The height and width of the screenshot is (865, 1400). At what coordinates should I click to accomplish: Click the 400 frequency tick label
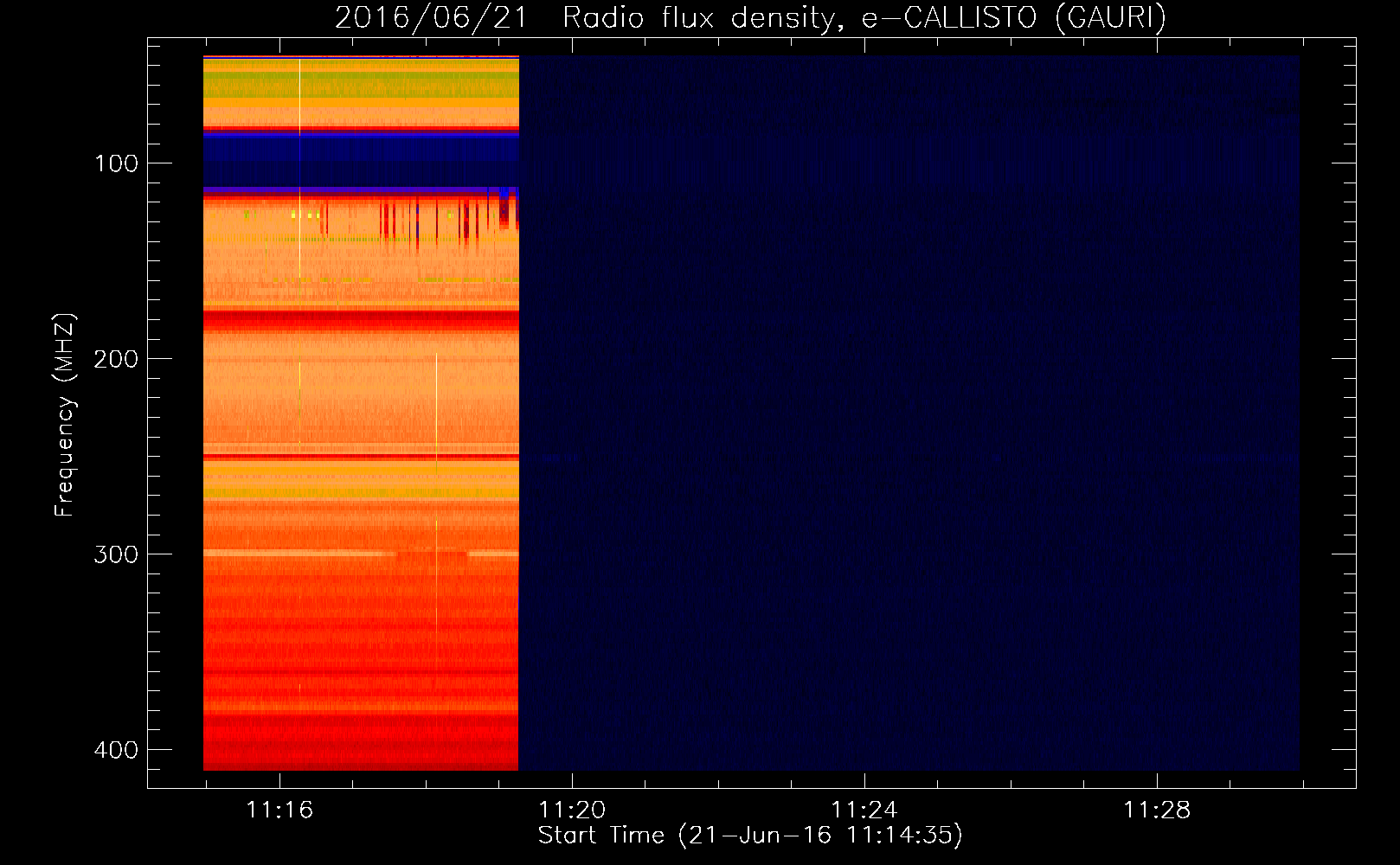pyautogui.click(x=116, y=749)
